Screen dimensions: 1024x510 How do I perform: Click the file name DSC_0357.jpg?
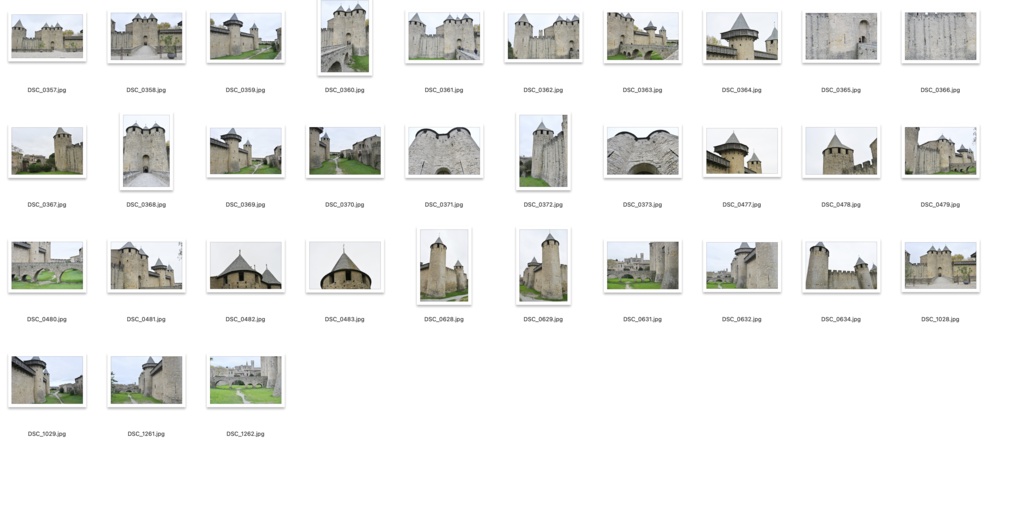47,90
